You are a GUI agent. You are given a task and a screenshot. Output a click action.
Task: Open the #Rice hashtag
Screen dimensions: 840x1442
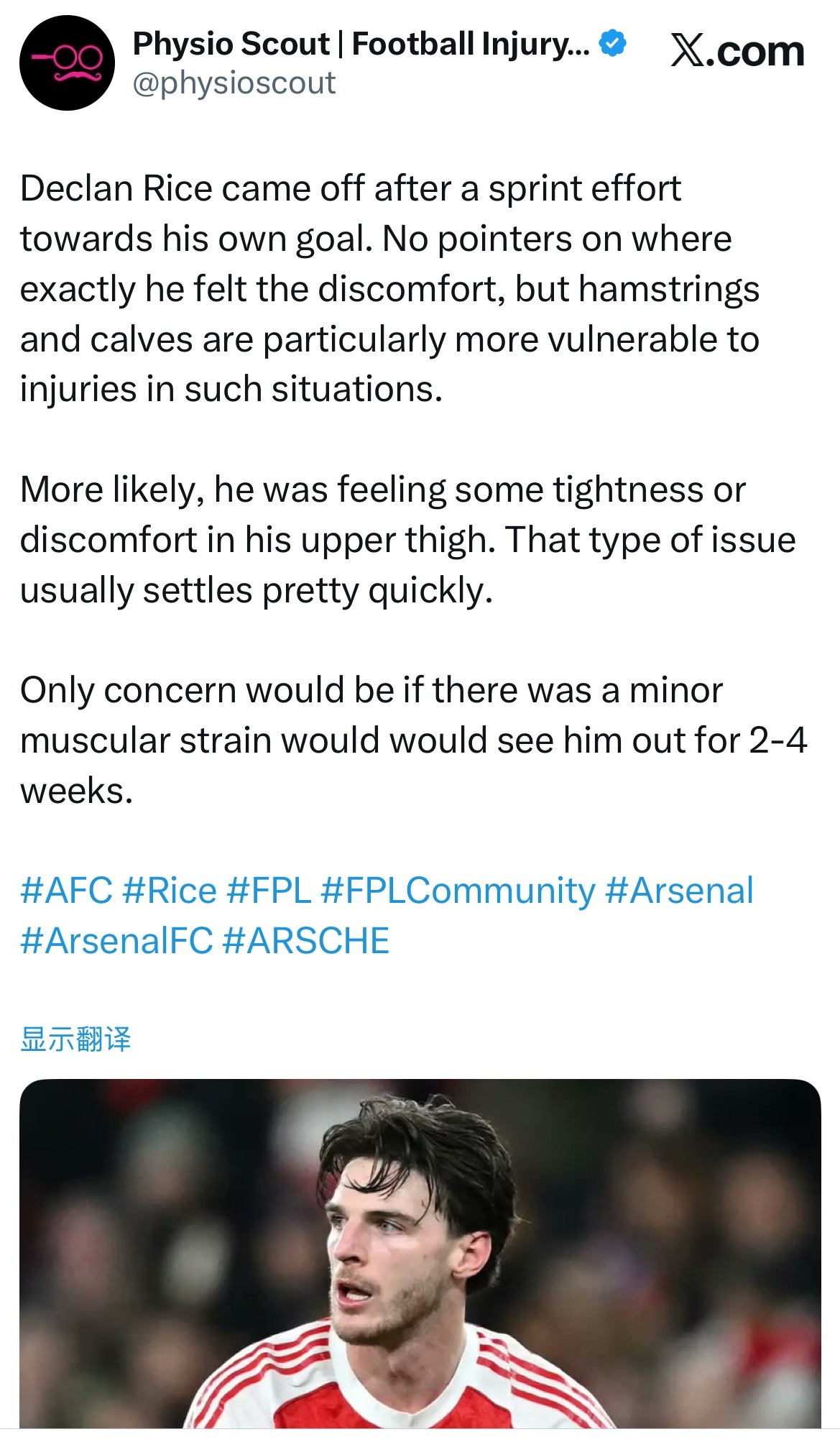[170, 891]
